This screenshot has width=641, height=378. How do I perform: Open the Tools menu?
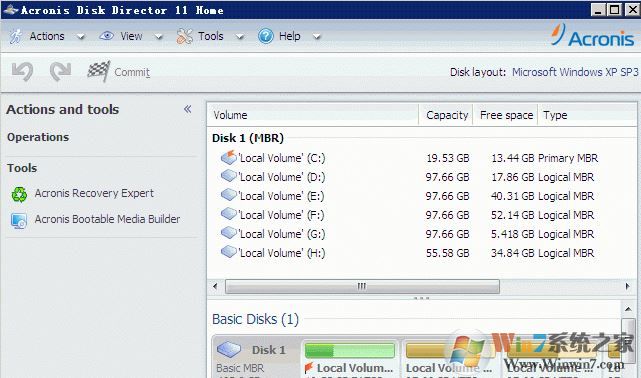tap(211, 36)
